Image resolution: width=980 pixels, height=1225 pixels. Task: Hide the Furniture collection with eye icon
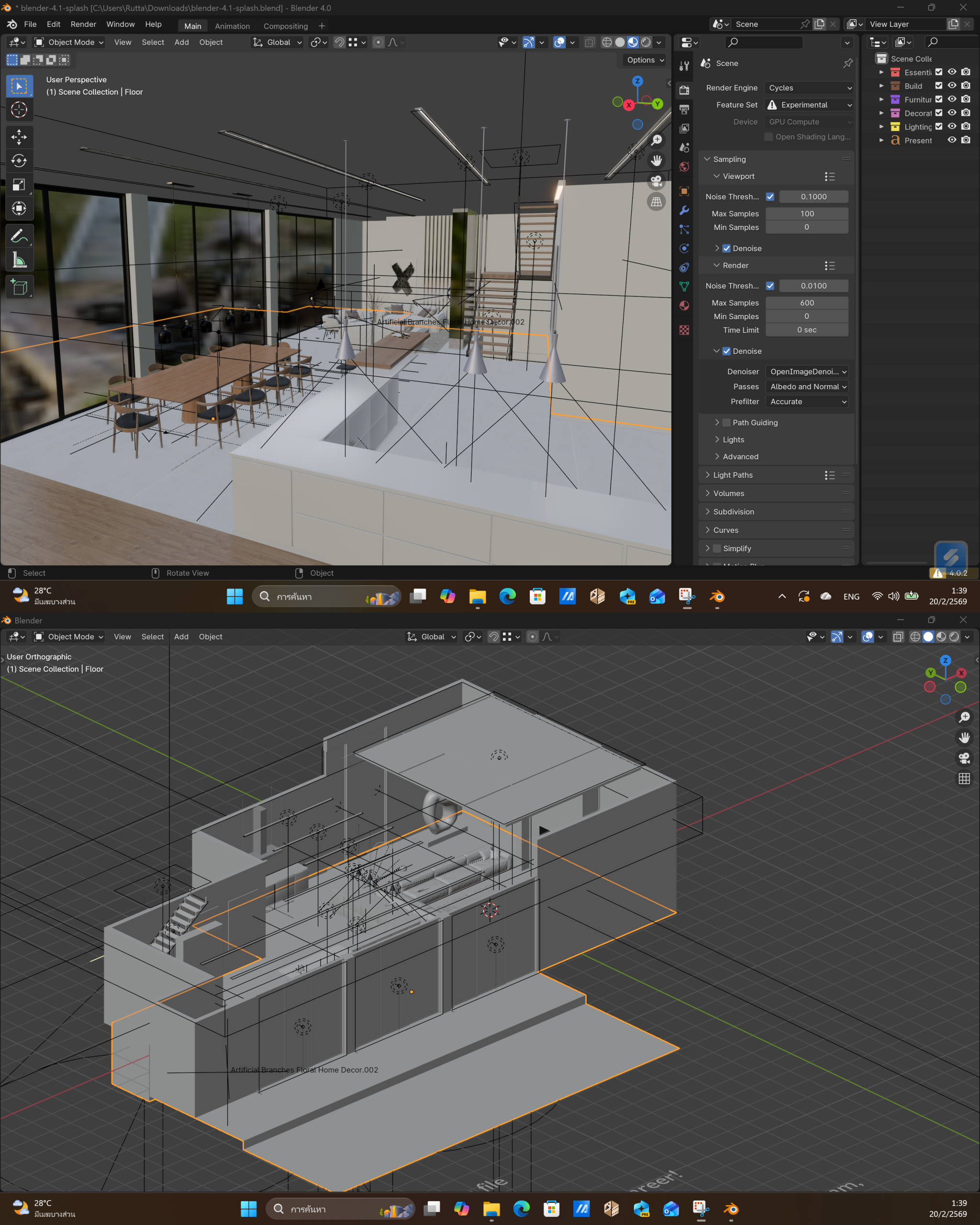coord(952,100)
